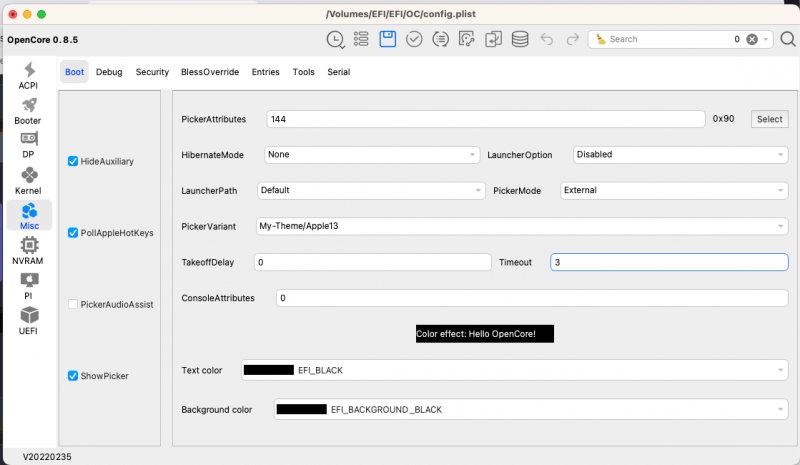Image resolution: width=800 pixels, height=465 pixels.
Task: Open the Booter rocket sidebar section
Action: [29, 110]
